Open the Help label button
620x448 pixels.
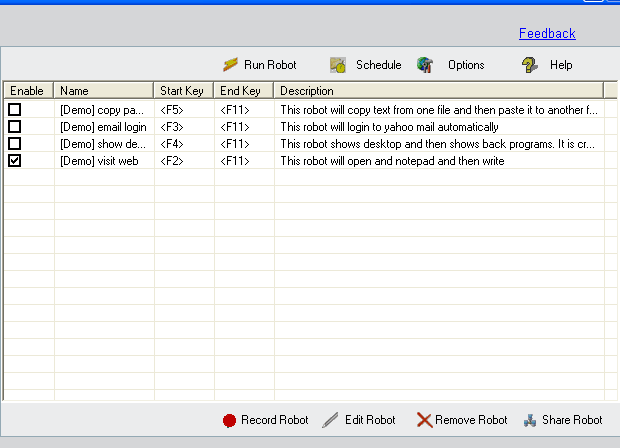561,65
